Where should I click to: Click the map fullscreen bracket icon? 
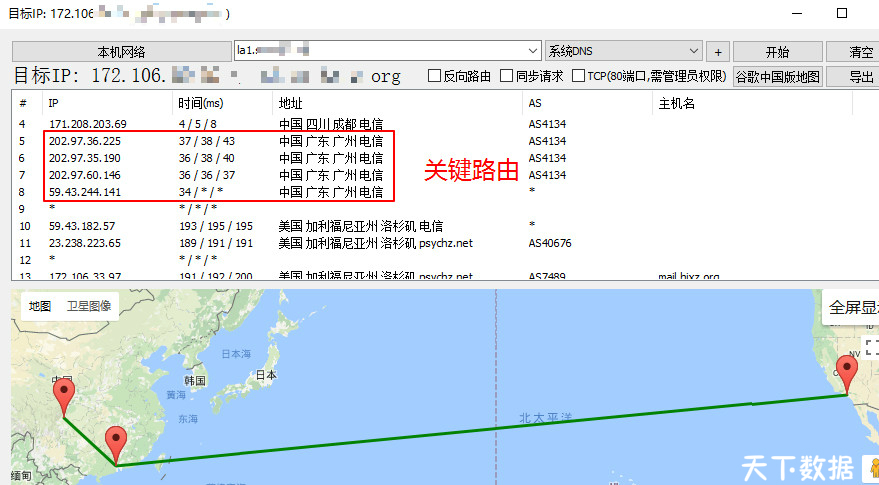[871, 347]
